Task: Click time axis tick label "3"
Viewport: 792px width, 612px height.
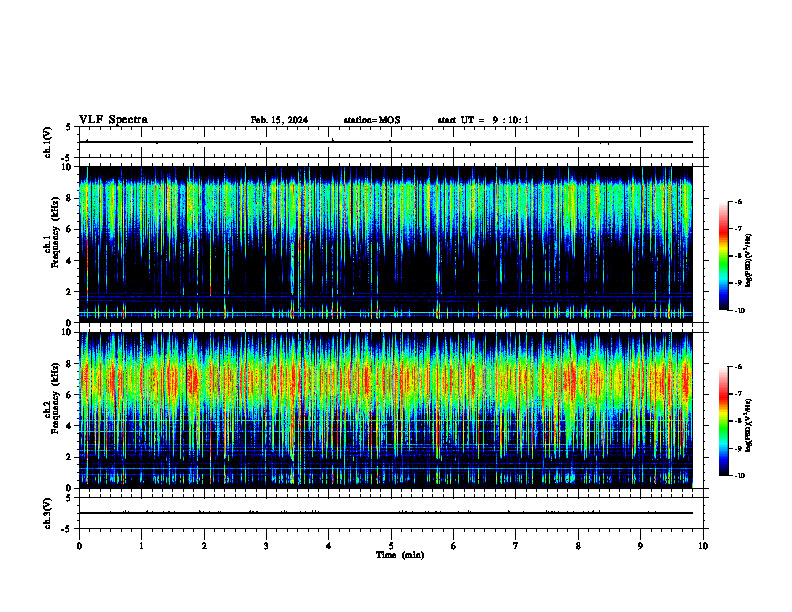Action: click(266, 546)
